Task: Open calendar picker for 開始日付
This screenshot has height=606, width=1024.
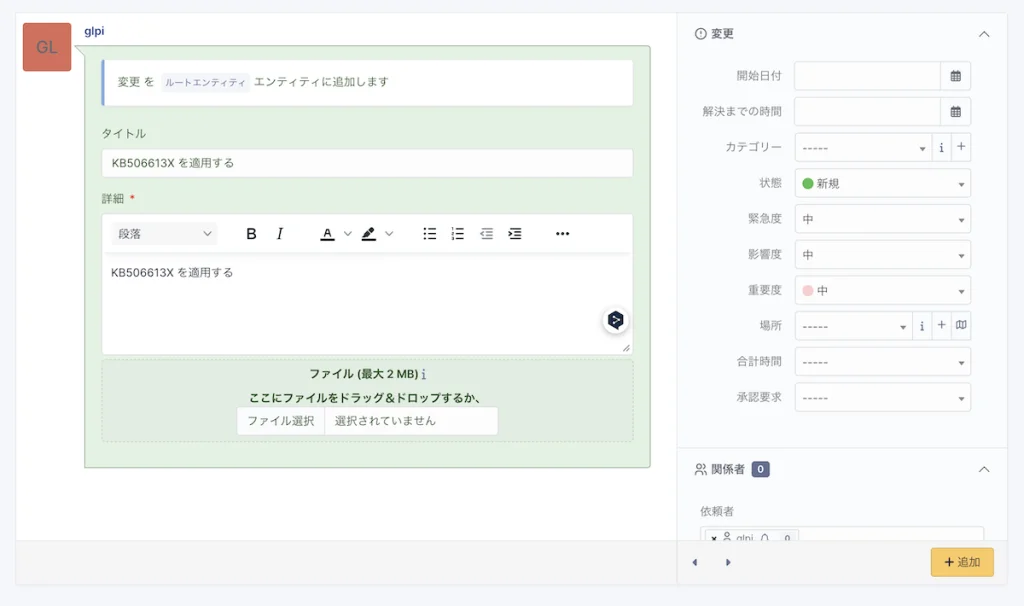Action: coord(955,76)
